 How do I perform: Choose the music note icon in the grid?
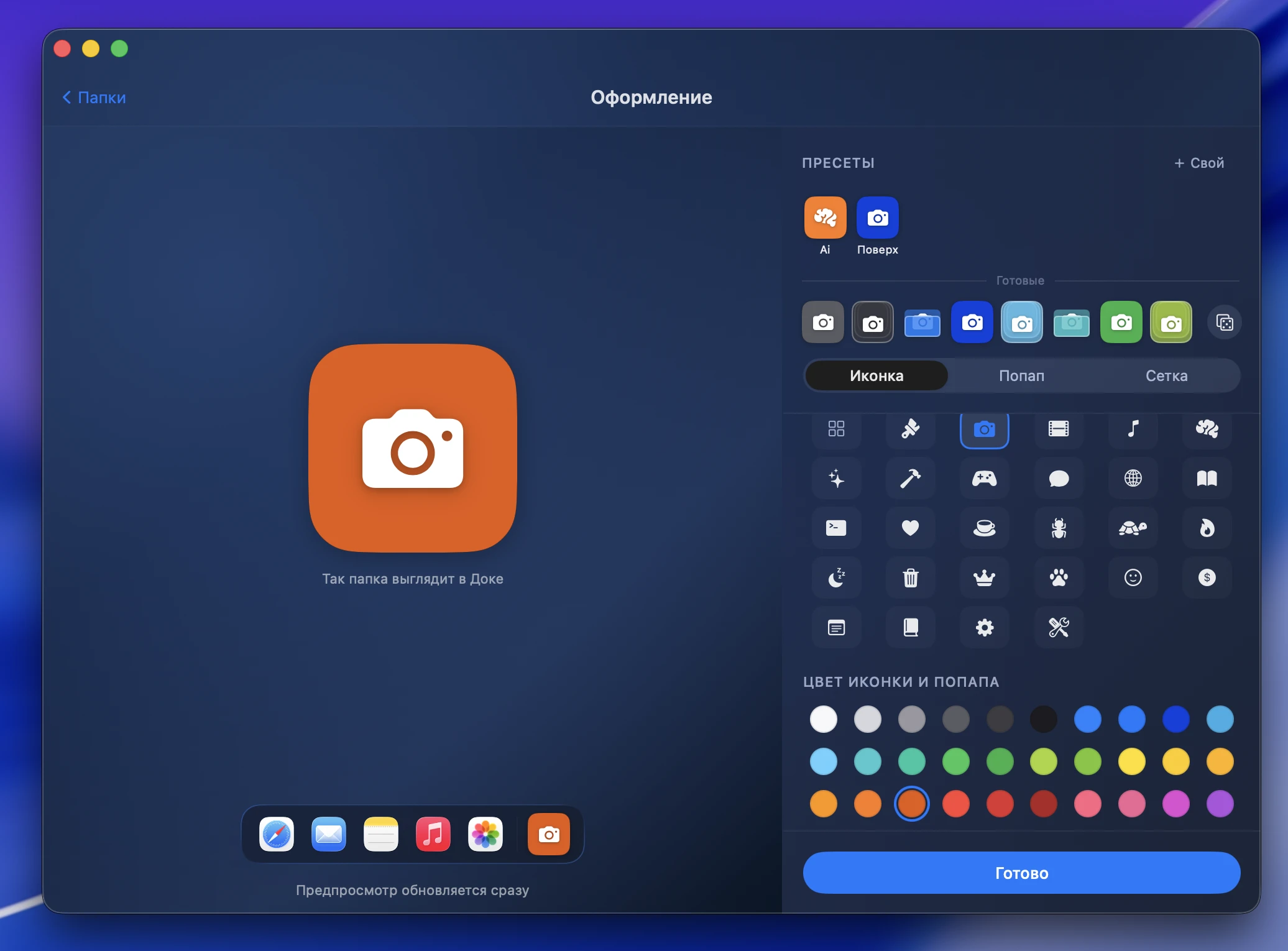1133,428
